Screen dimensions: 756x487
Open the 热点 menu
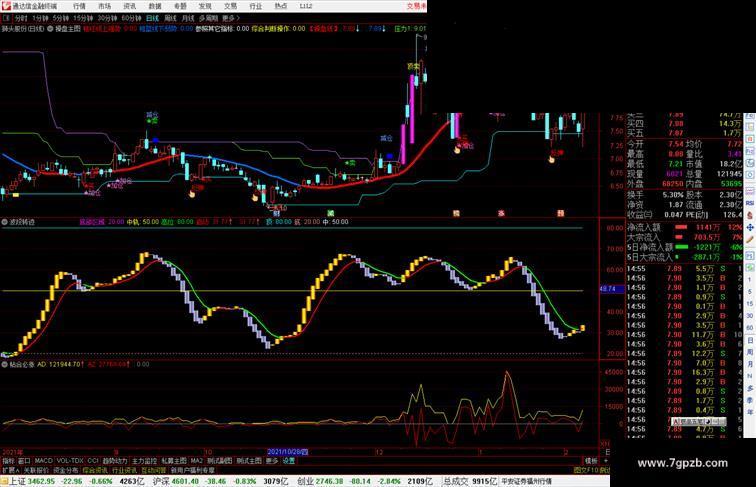tap(281, 6)
